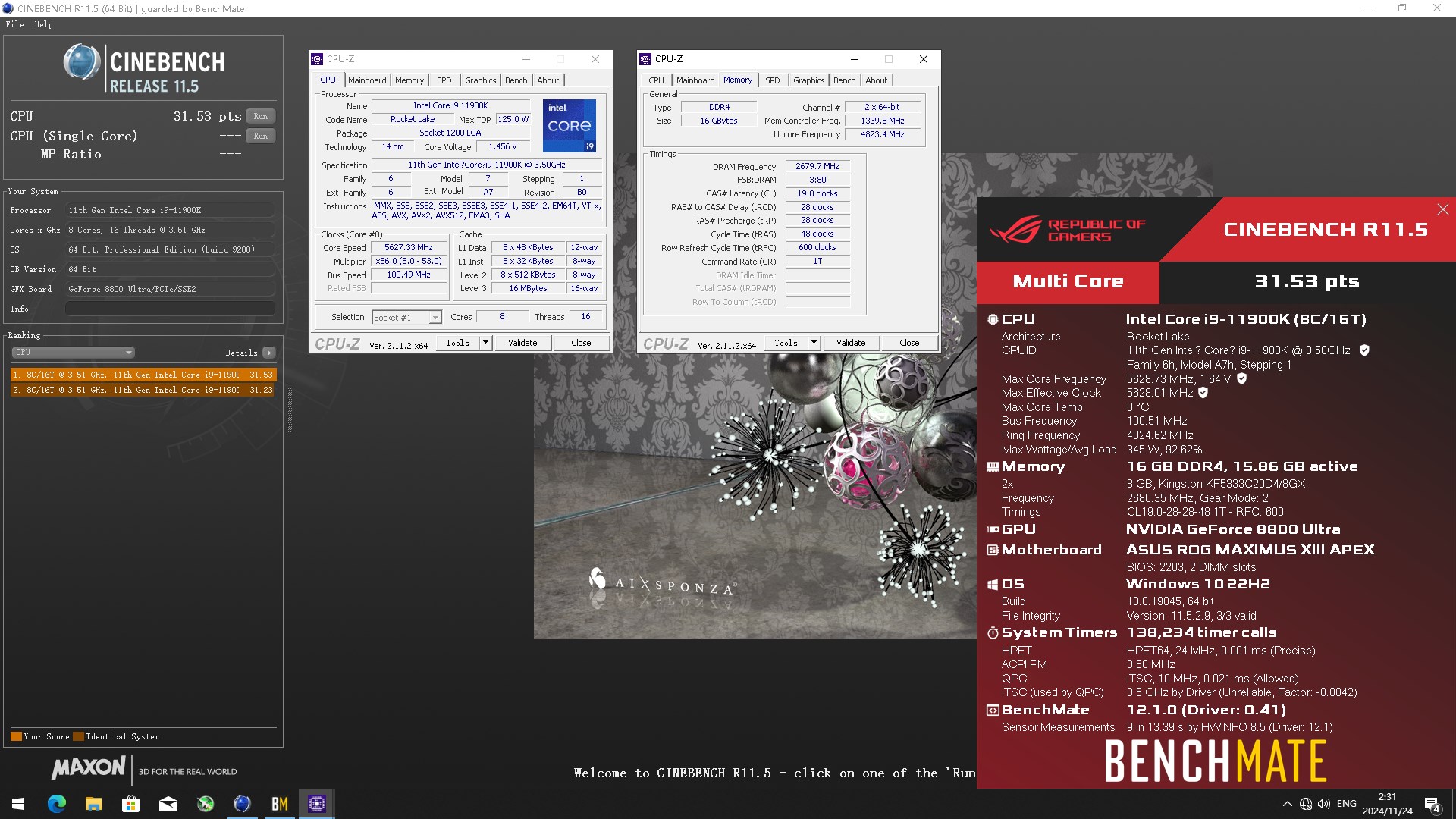Click the CPU section chip icon in BenchMate

[992, 319]
